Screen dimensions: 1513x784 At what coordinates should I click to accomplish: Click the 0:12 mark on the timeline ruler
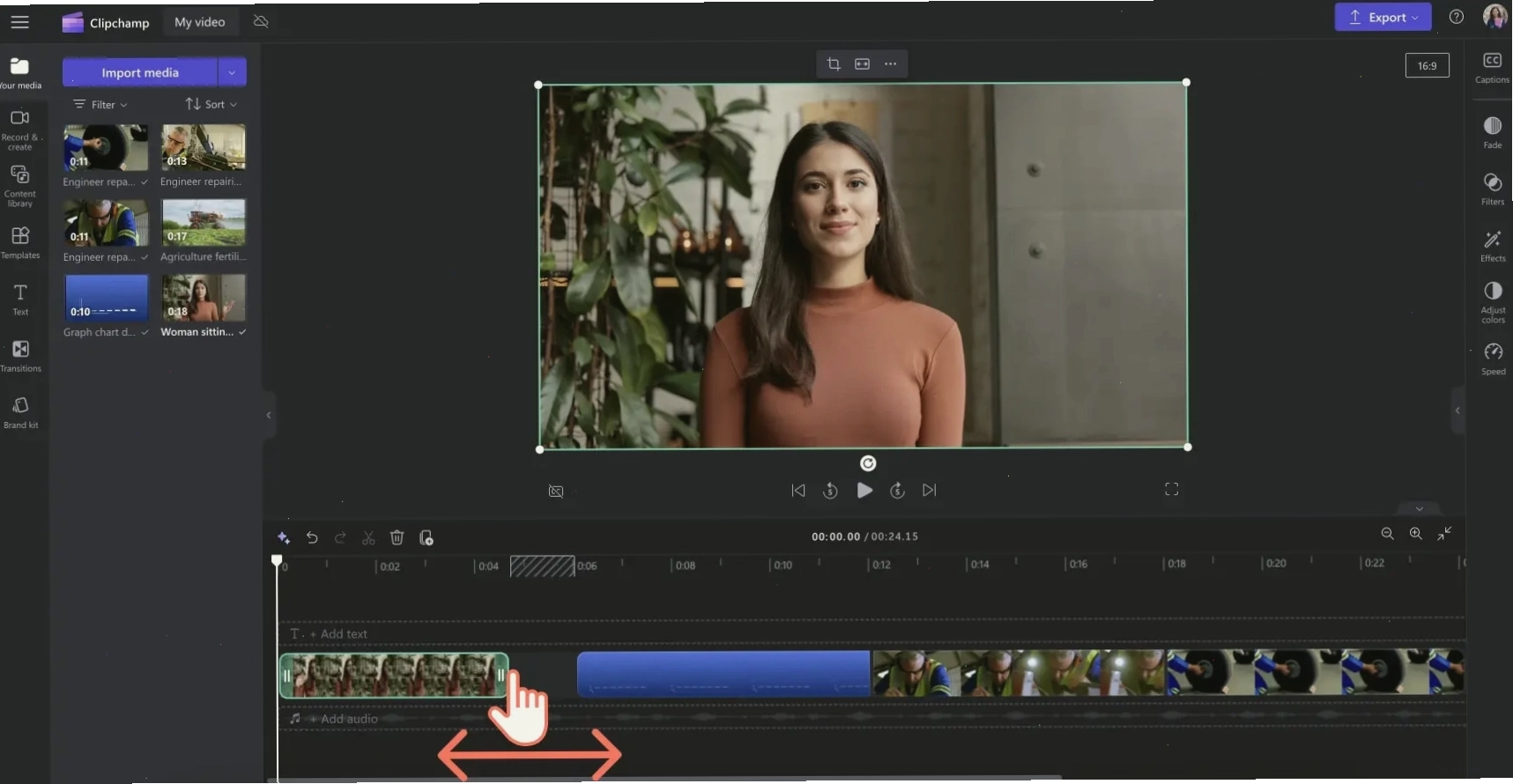click(x=879, y=564)
